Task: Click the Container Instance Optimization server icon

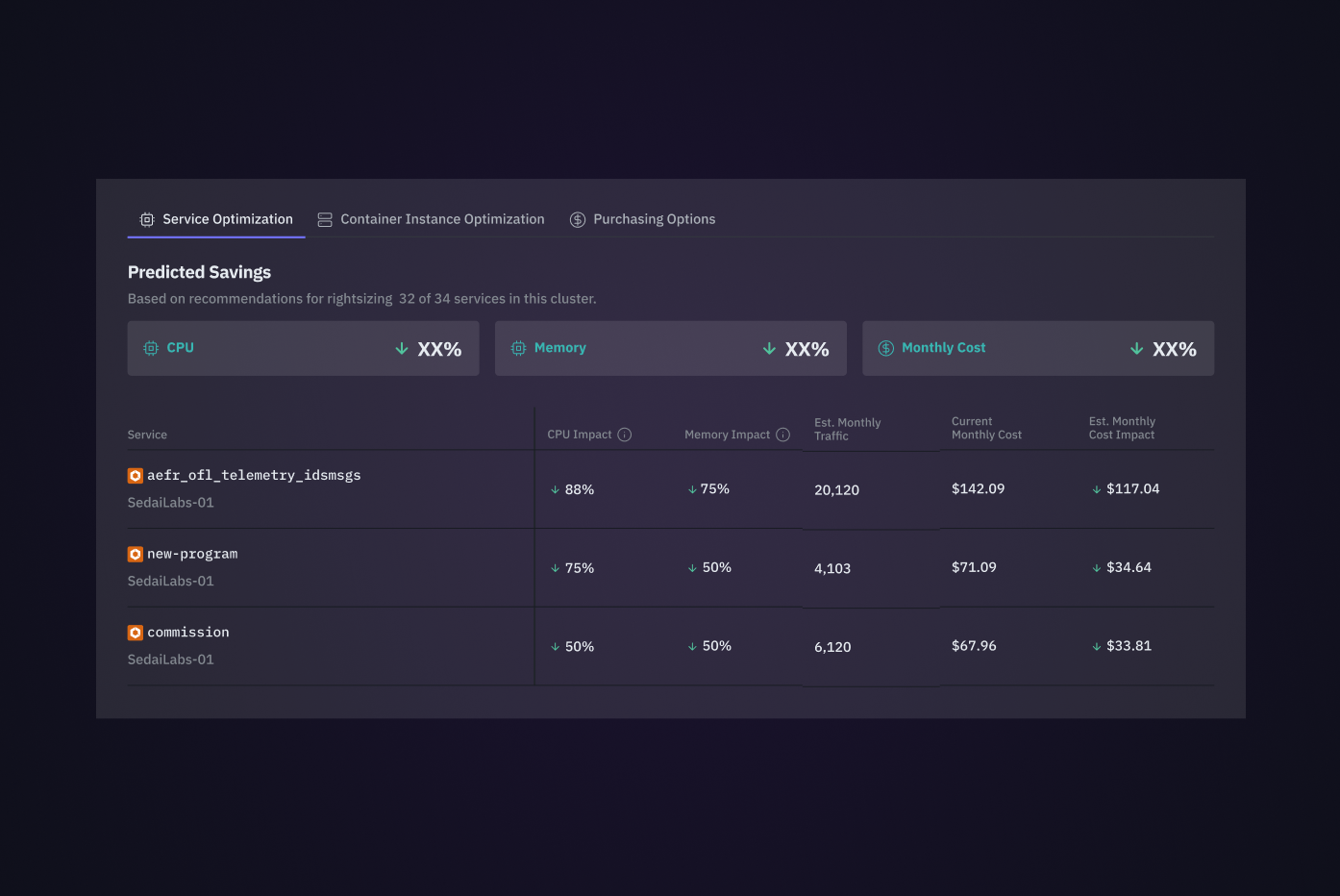Action: 325,220
